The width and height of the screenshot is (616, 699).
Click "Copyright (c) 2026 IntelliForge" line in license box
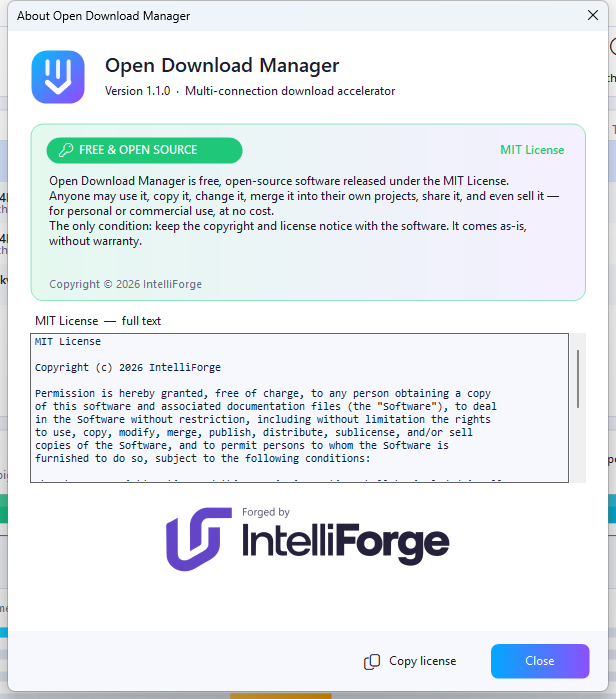coord(128,368)
